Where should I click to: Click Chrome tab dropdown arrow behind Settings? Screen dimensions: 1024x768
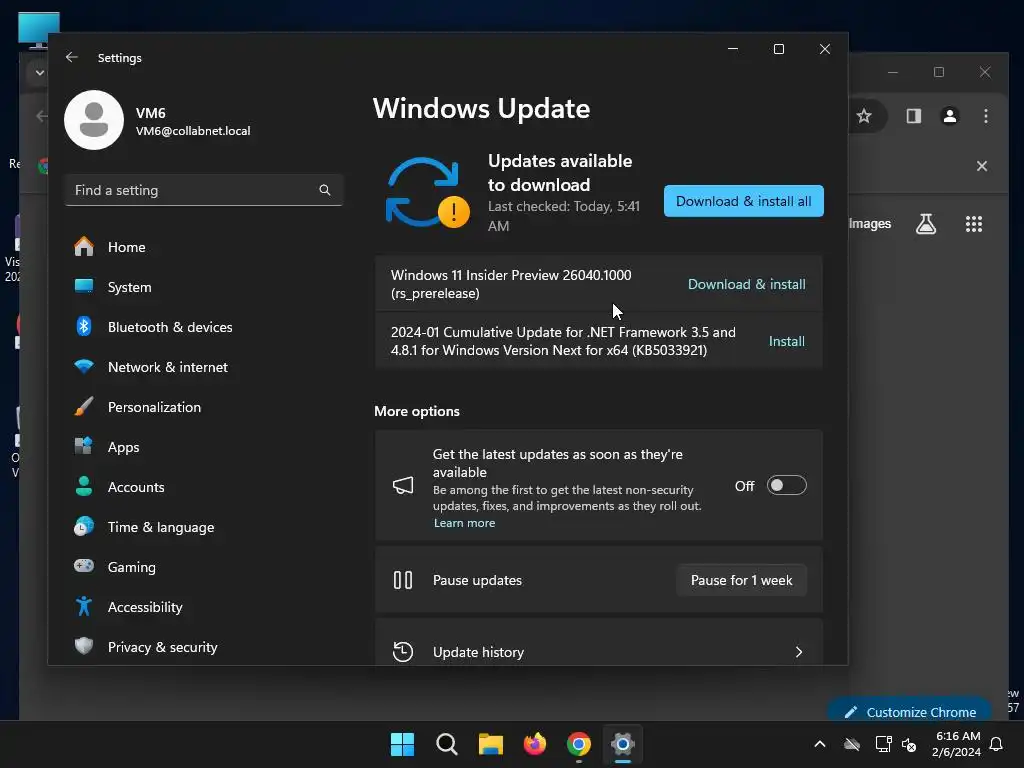[x=39, y=72]
